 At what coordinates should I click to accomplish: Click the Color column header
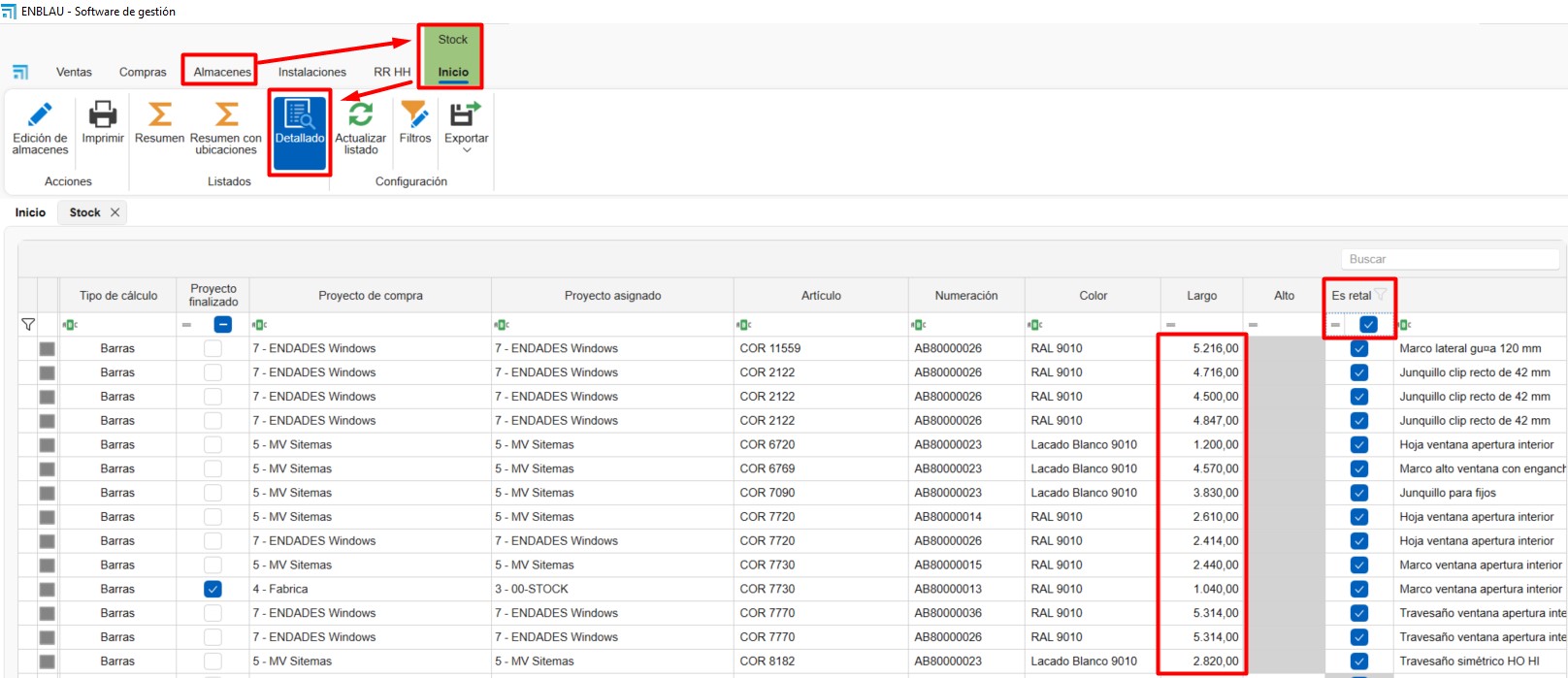1093,296
